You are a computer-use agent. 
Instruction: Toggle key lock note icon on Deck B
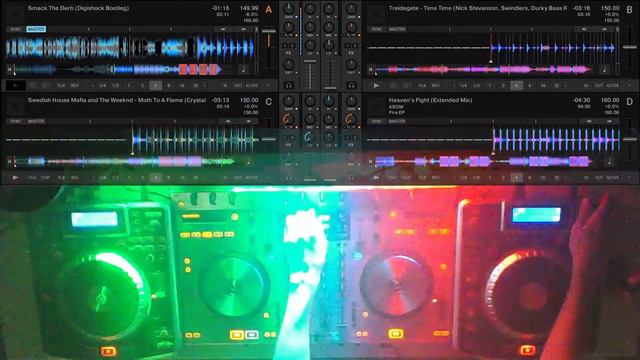604,69
